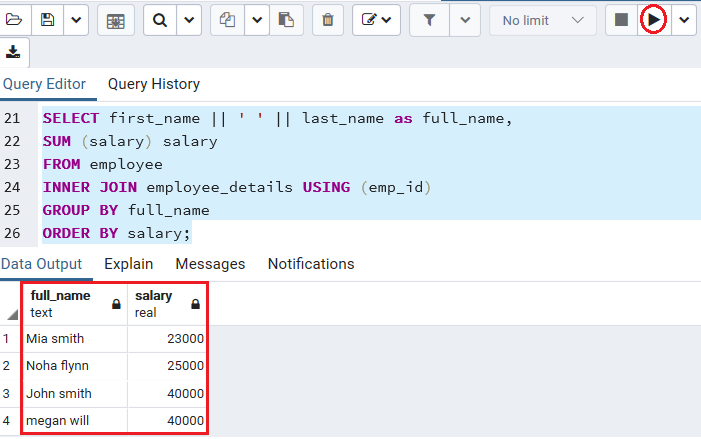This screenshot has height=439, width=701.
Task: Click the salary column header
Action: 167,304
